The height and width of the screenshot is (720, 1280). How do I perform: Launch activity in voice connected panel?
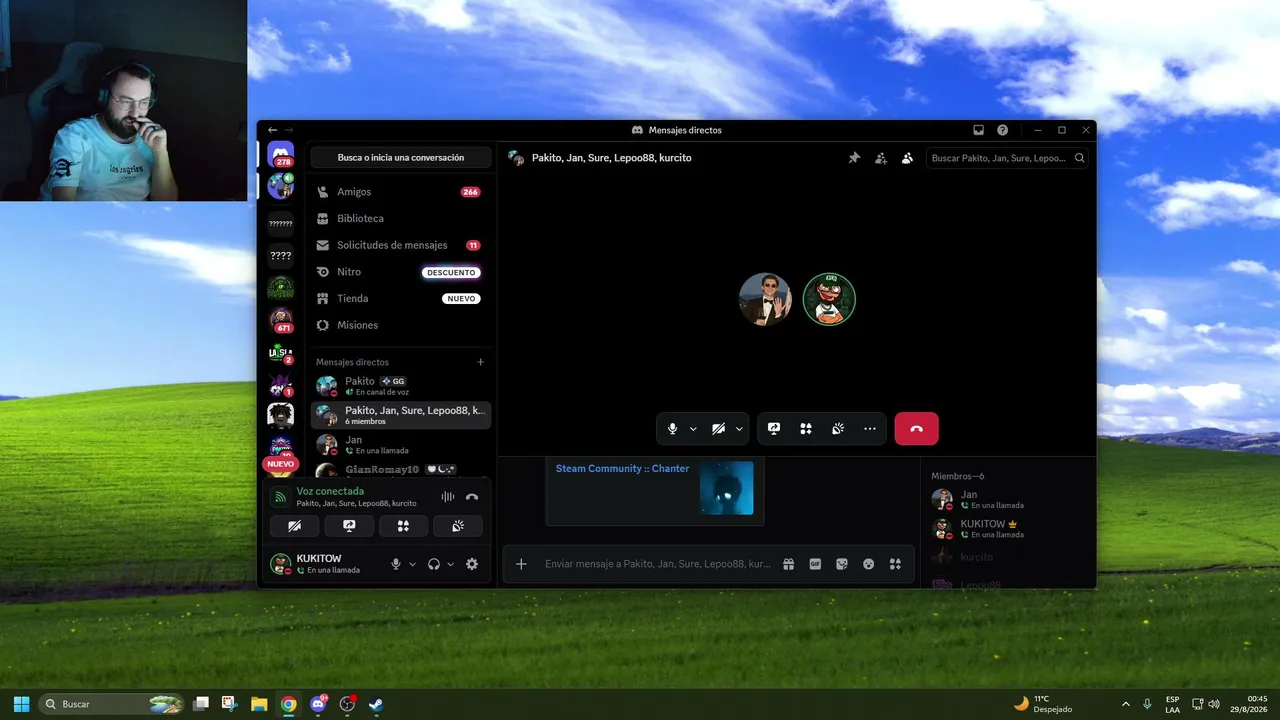coord(403,525)
